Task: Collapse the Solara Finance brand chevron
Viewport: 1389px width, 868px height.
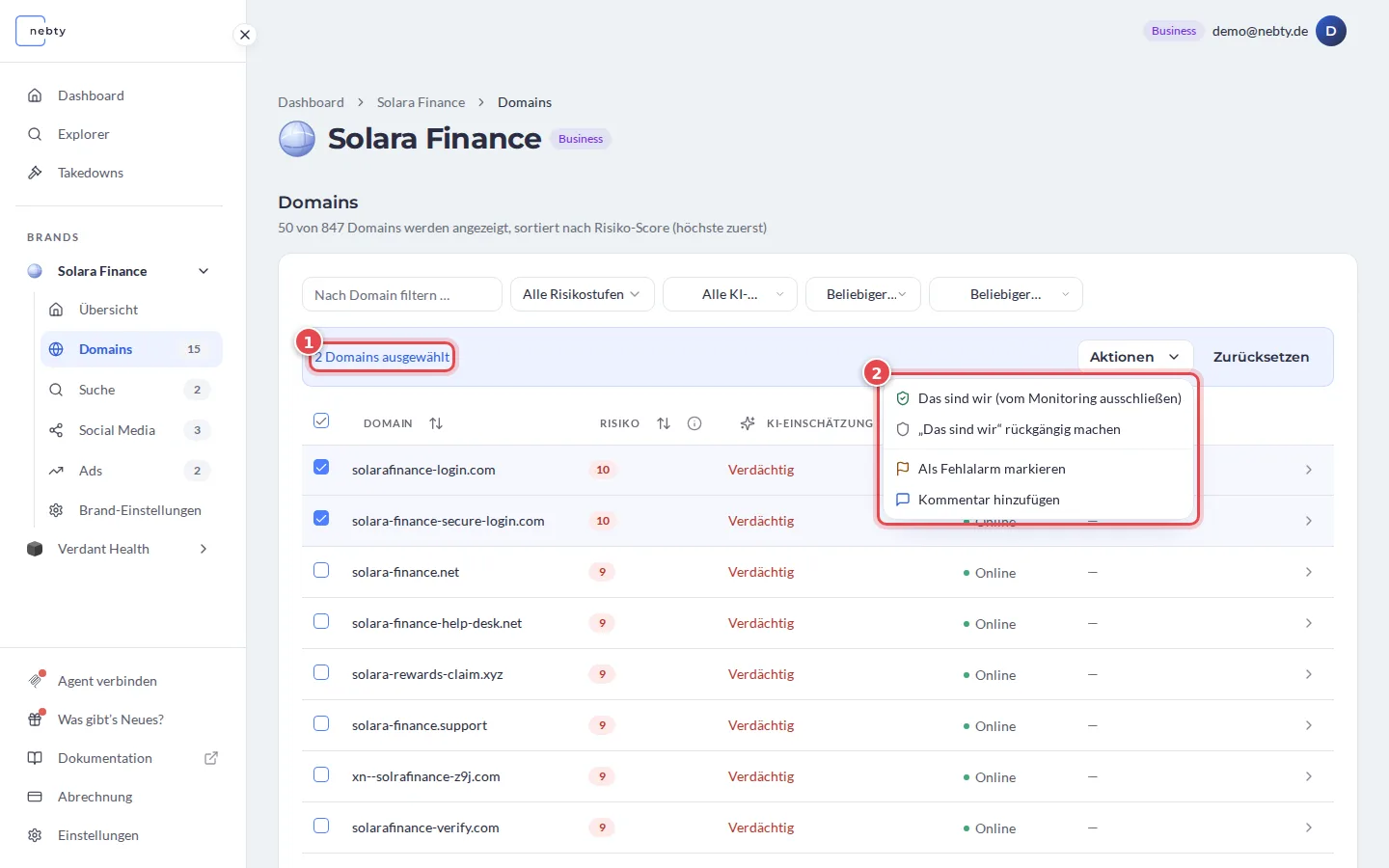Action: (x=204, y=271)
